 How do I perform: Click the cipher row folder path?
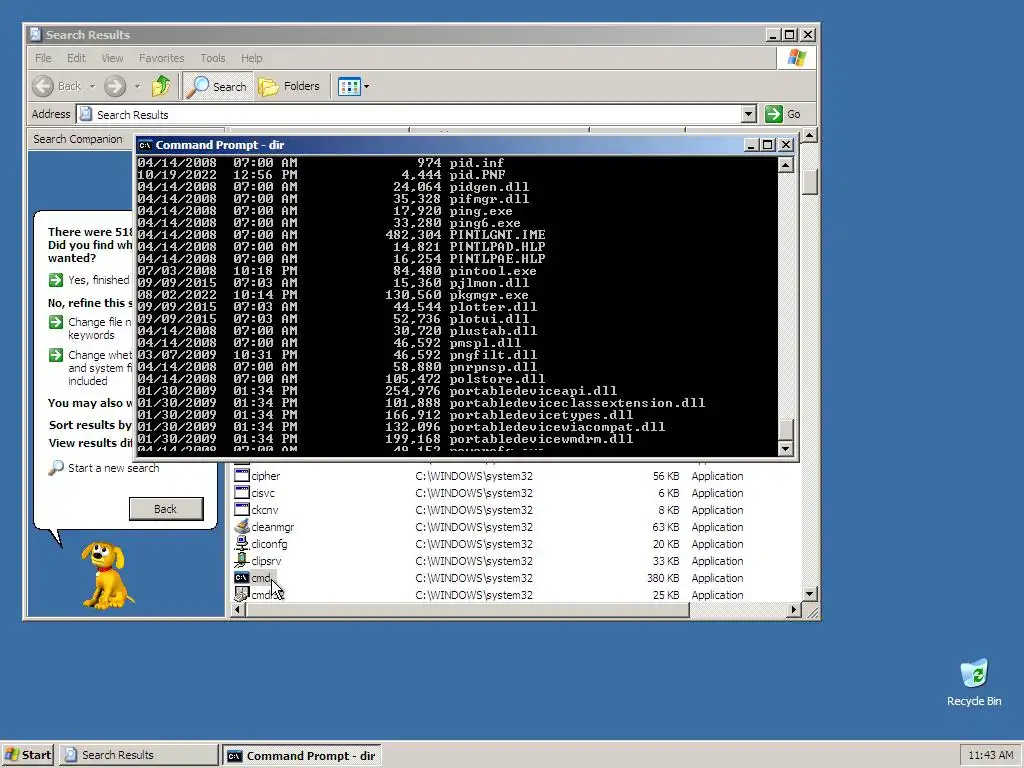pyautogui.click(x=474, y=476)
